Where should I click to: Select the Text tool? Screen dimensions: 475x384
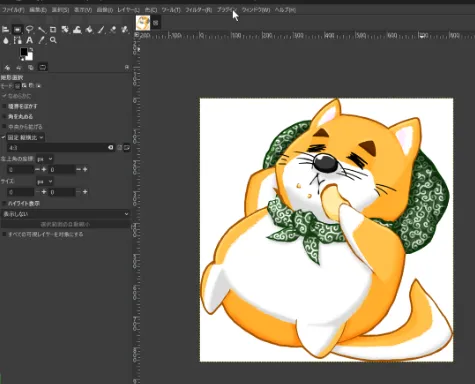click(x=29, y=40)
